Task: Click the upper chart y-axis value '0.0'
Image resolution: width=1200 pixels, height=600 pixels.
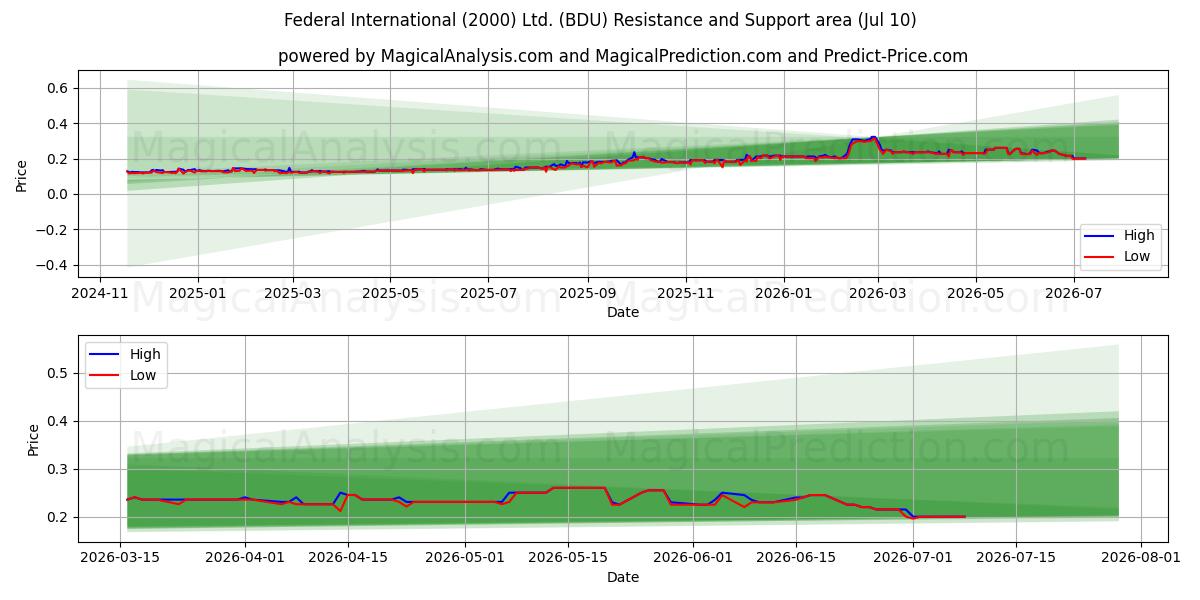Action: 56,195
